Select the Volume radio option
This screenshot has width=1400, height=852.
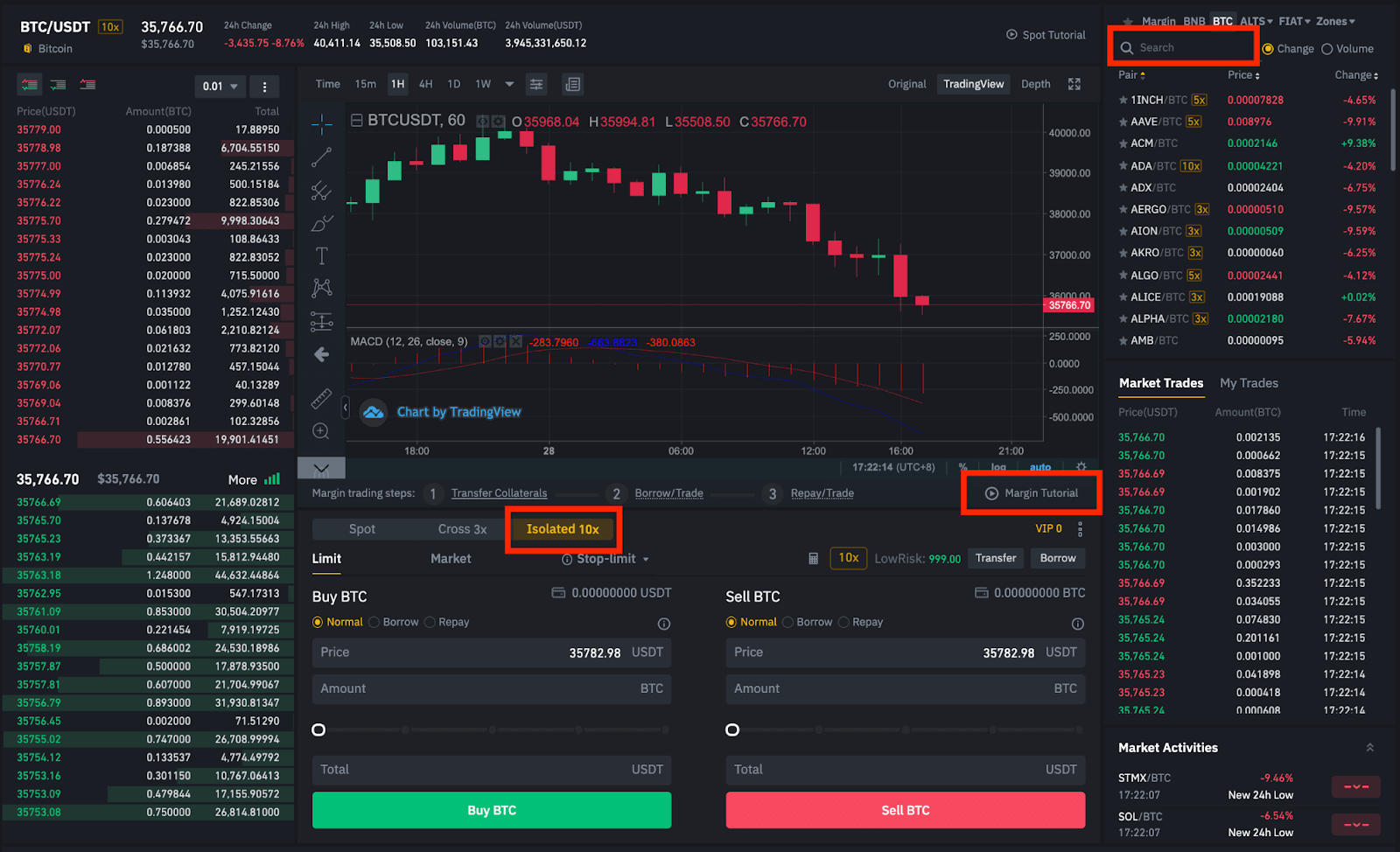1326,49
